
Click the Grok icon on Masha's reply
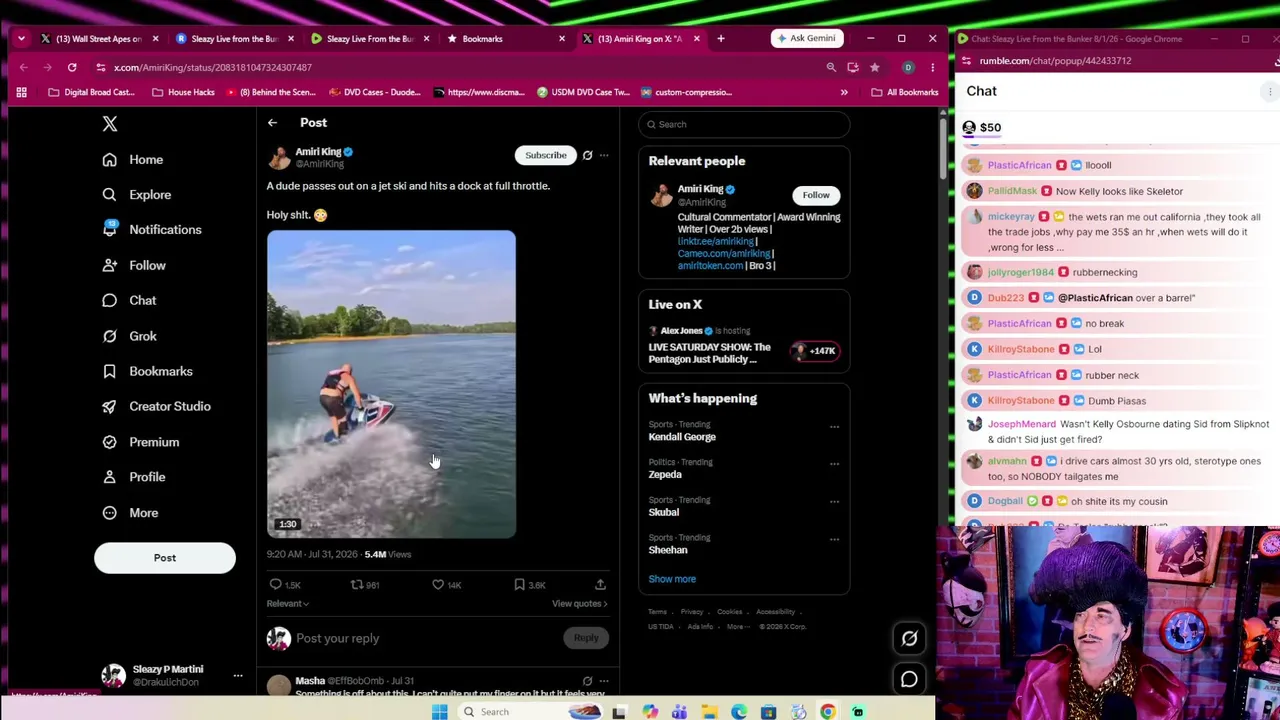point(587,681)
